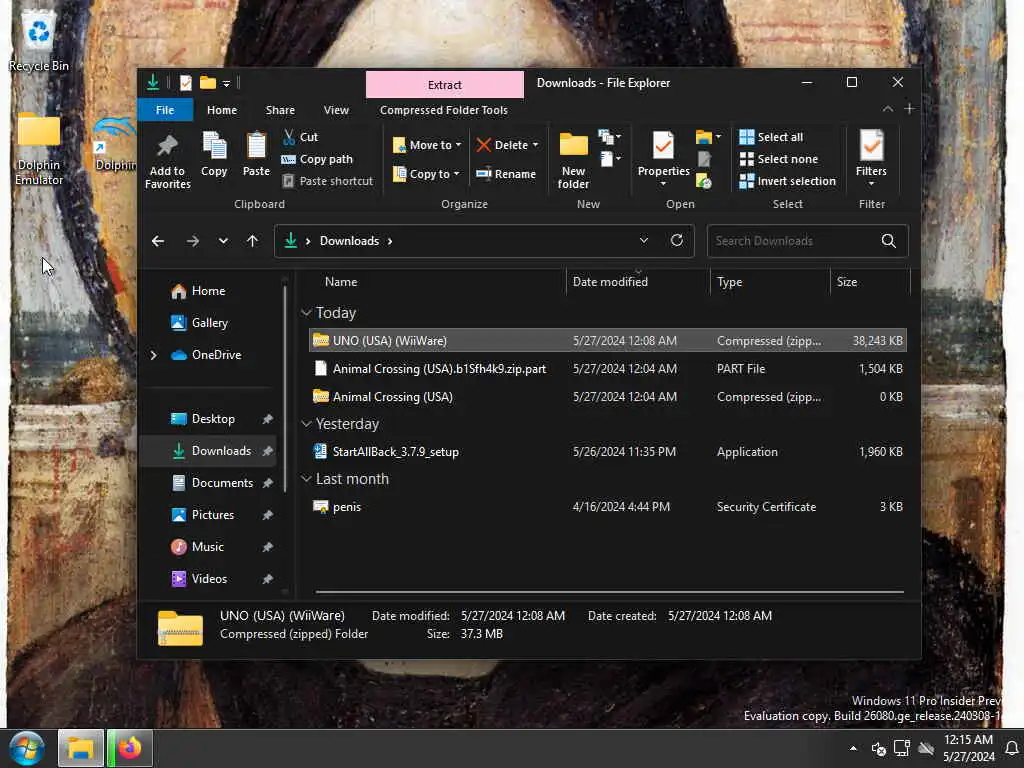Customize Quick Access Toolbar dropdown
Screen dimensions: 1024x768
pyautogui.click(x=227, y=84)
